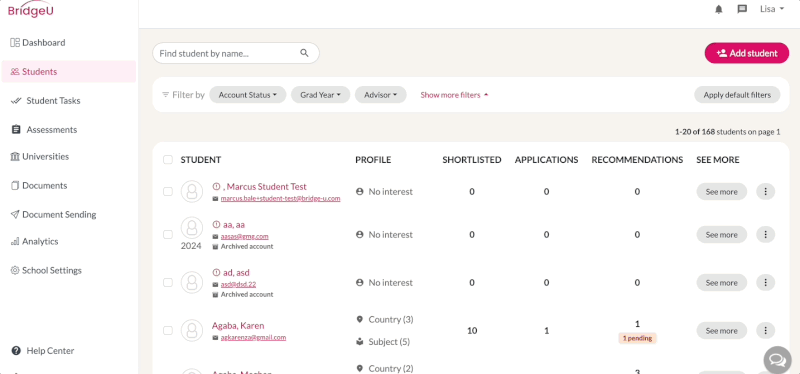Viewport: 800px width, 374px height.
Task: Select checkbox for Agaba, Karen
Action: [x=168, y=331]
